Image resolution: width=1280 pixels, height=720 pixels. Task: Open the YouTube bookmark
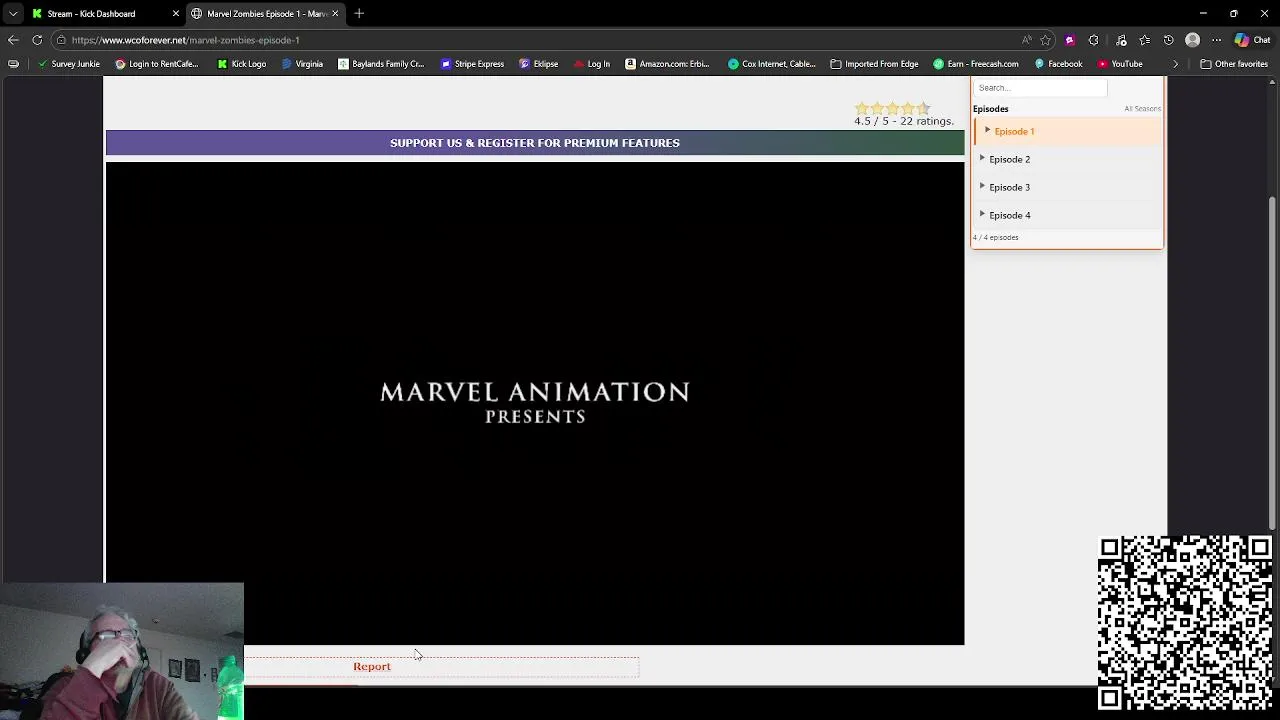[x=1120, y=64]
